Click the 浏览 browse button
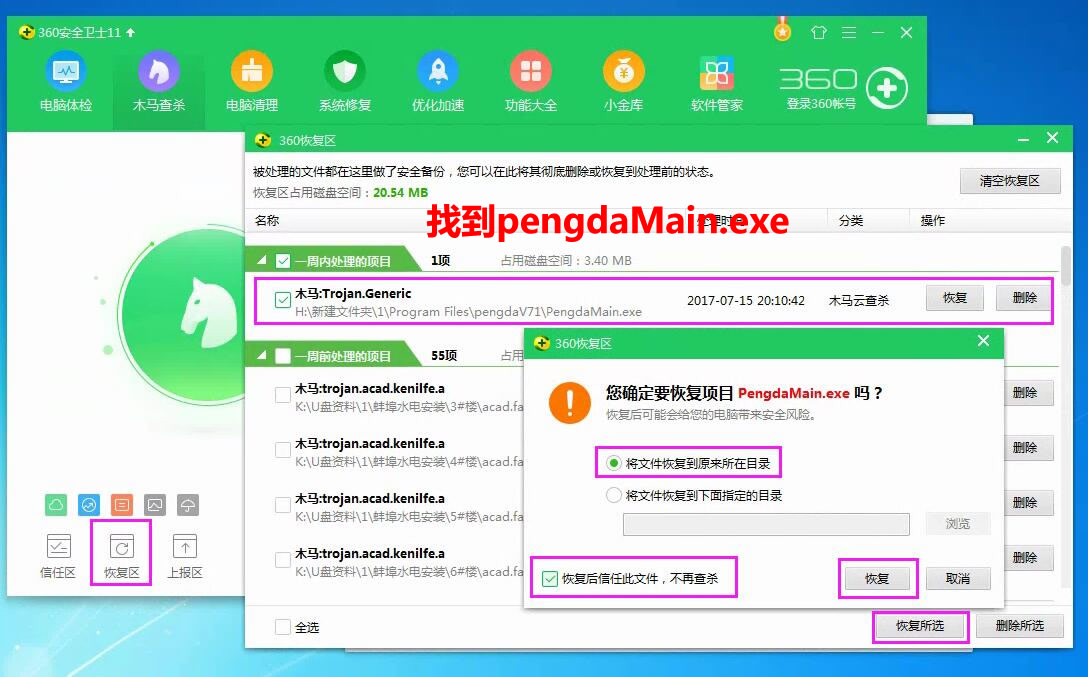Image resolution: width=1088 pixels, height=677 pixels. [x=958, y=524]
